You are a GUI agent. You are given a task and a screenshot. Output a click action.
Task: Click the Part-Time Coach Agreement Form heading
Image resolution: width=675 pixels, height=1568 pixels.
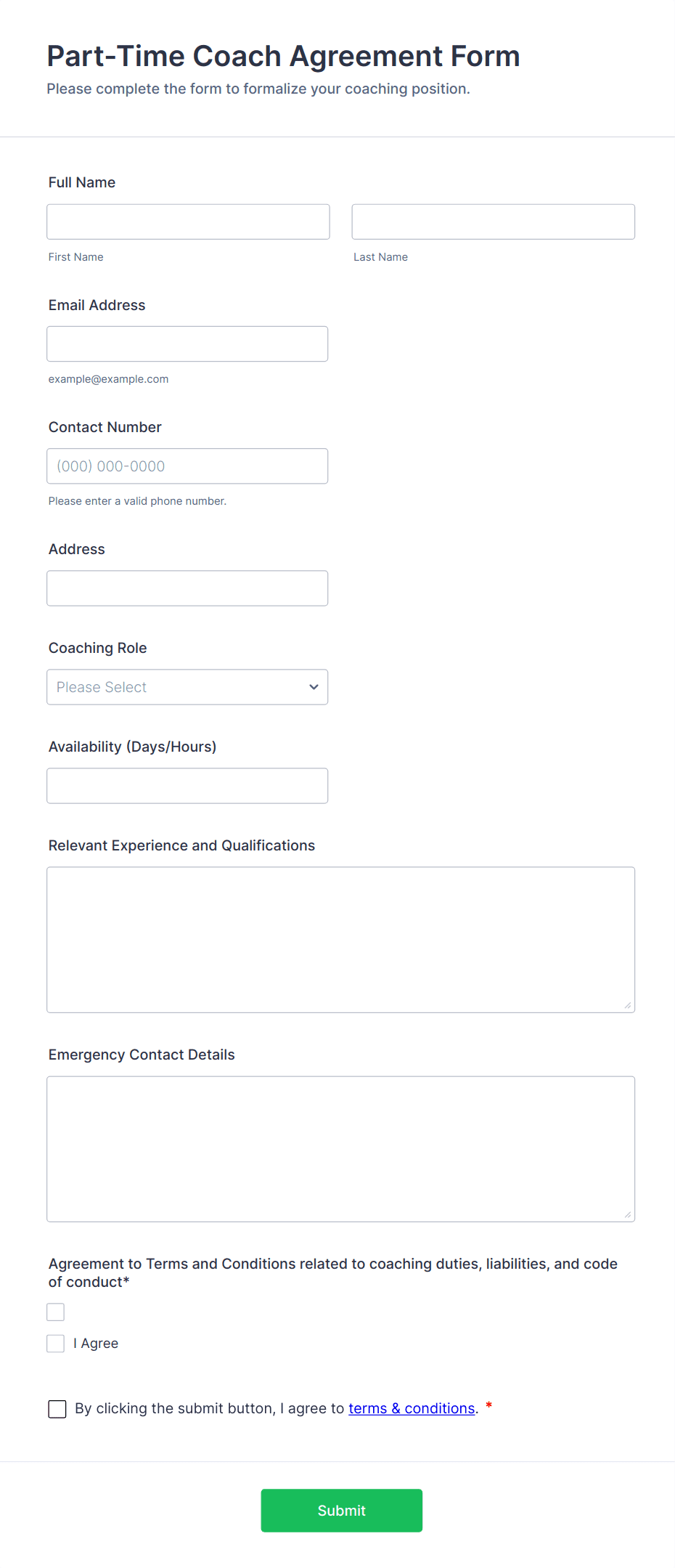283,56
